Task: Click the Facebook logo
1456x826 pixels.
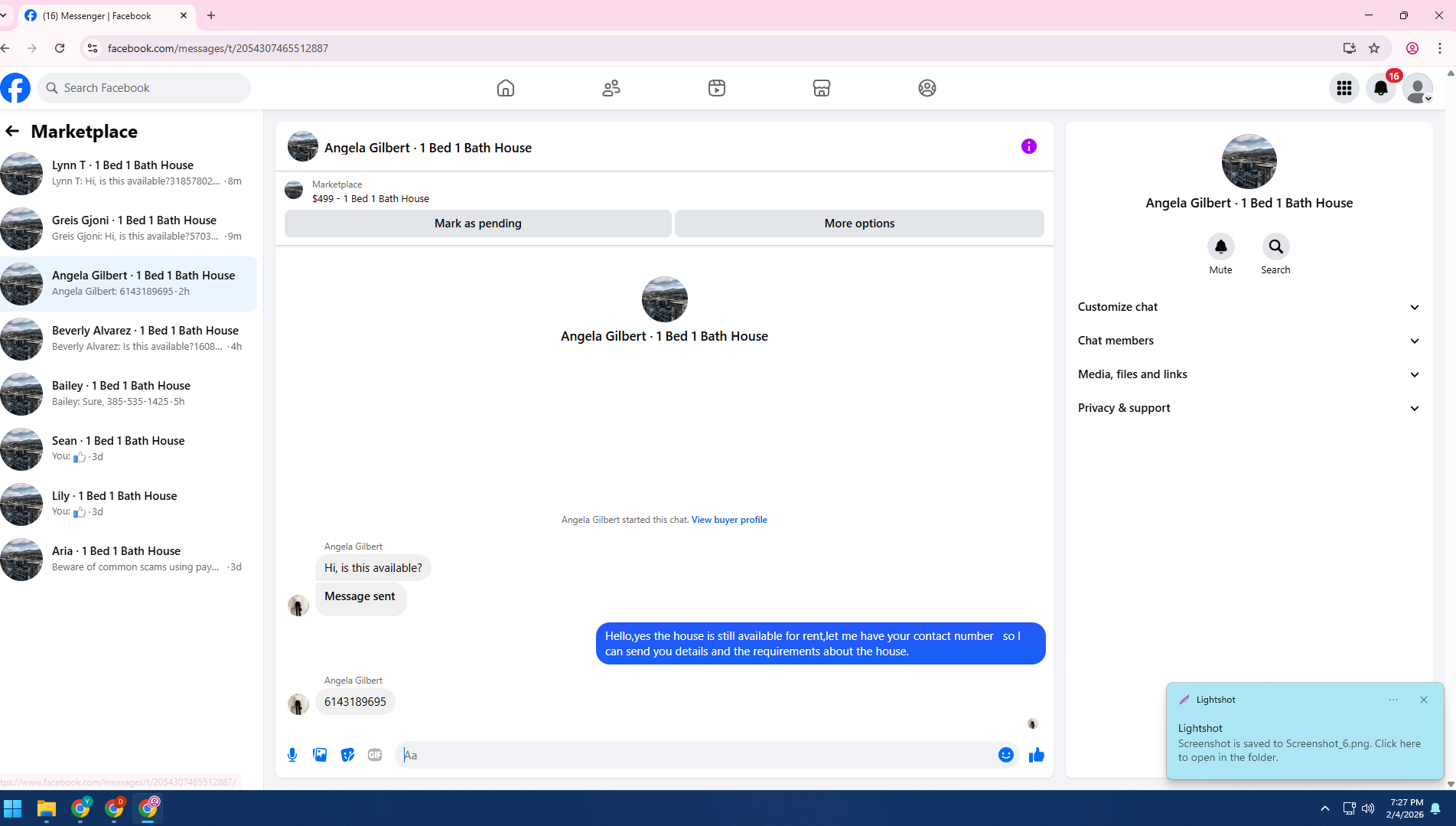Action: point(15,88)
